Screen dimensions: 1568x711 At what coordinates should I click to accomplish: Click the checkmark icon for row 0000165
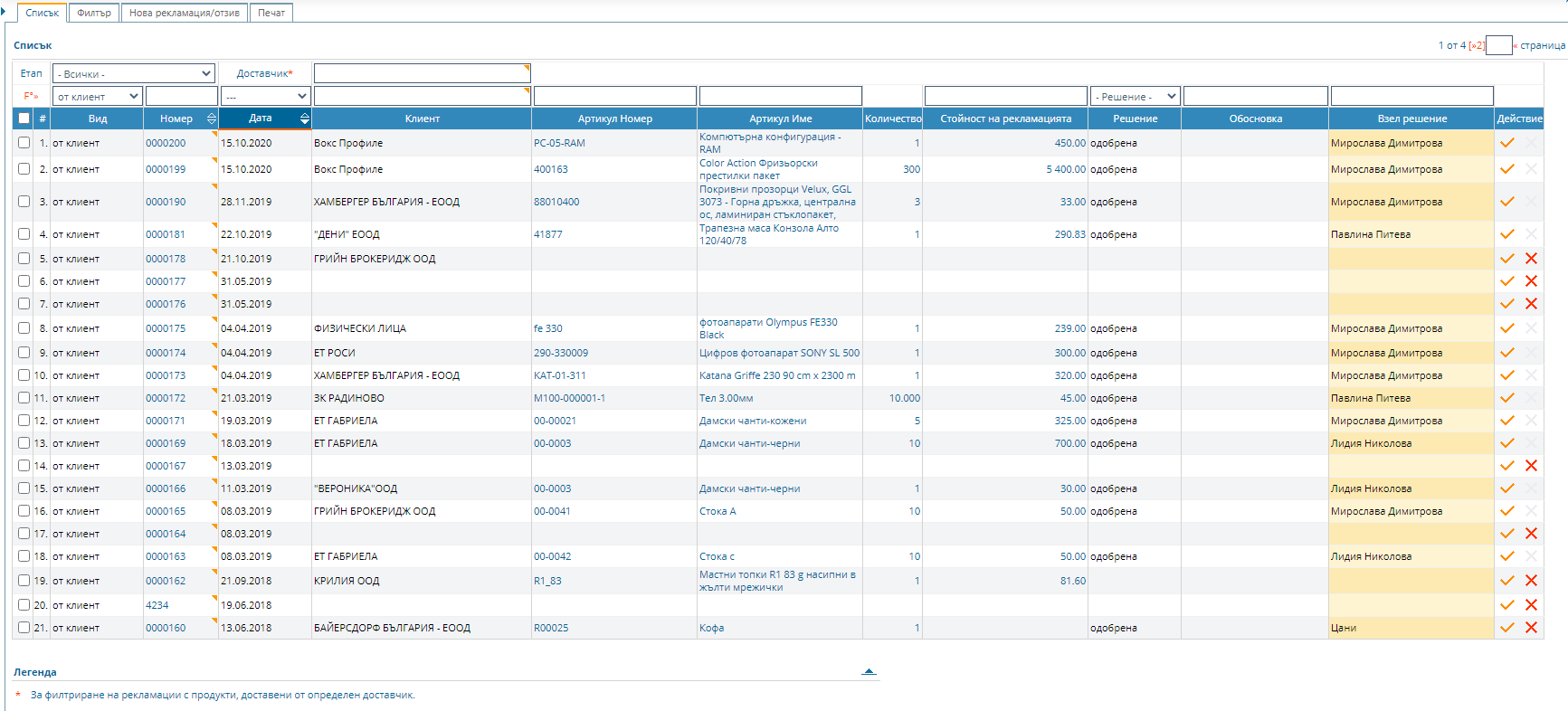pos(1506,511)
